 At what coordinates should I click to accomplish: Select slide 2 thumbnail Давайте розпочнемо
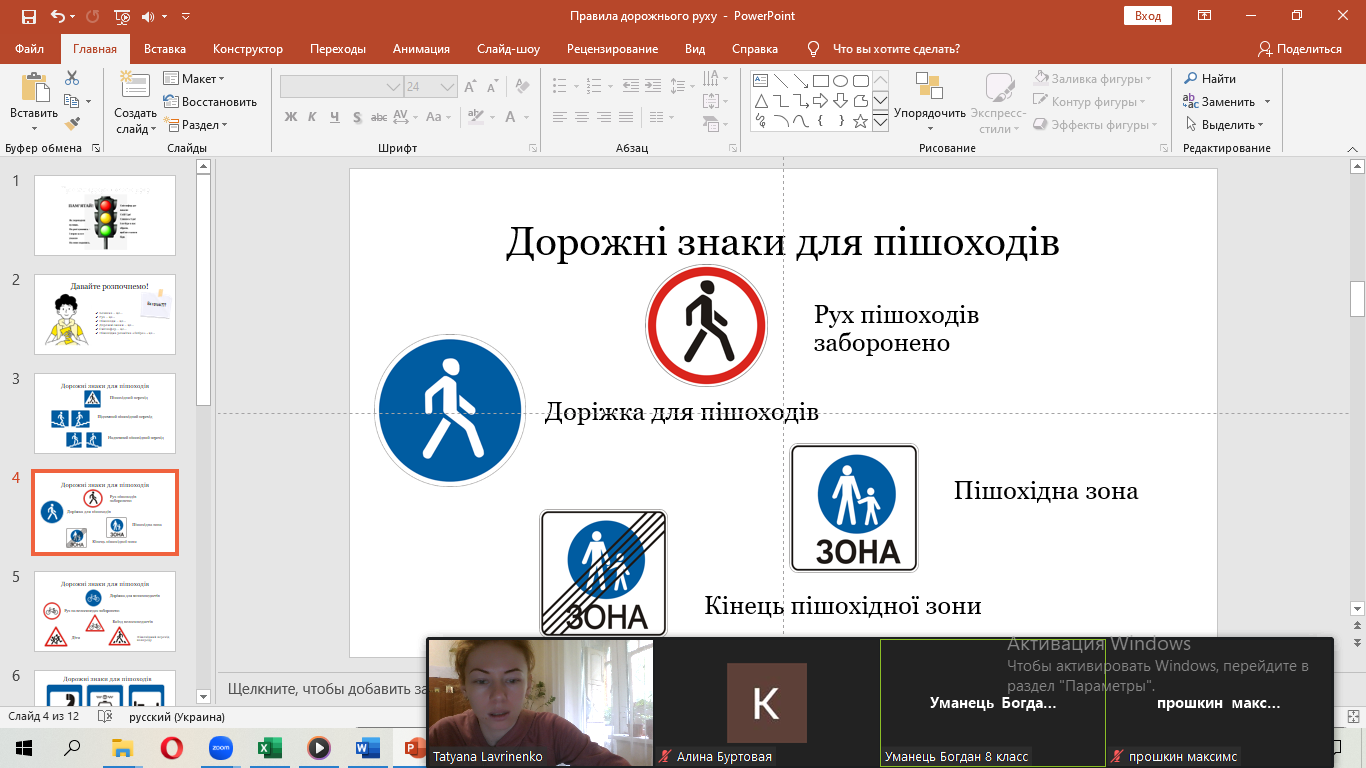coord(105,314)
